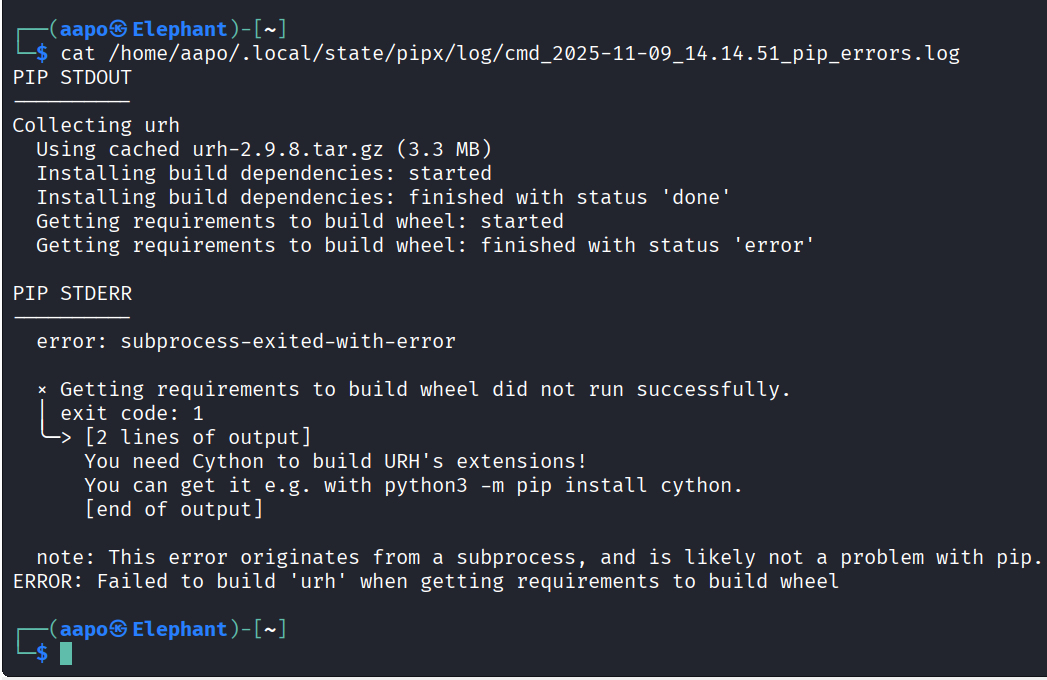Click the 'exit code: 1' line

132,413
